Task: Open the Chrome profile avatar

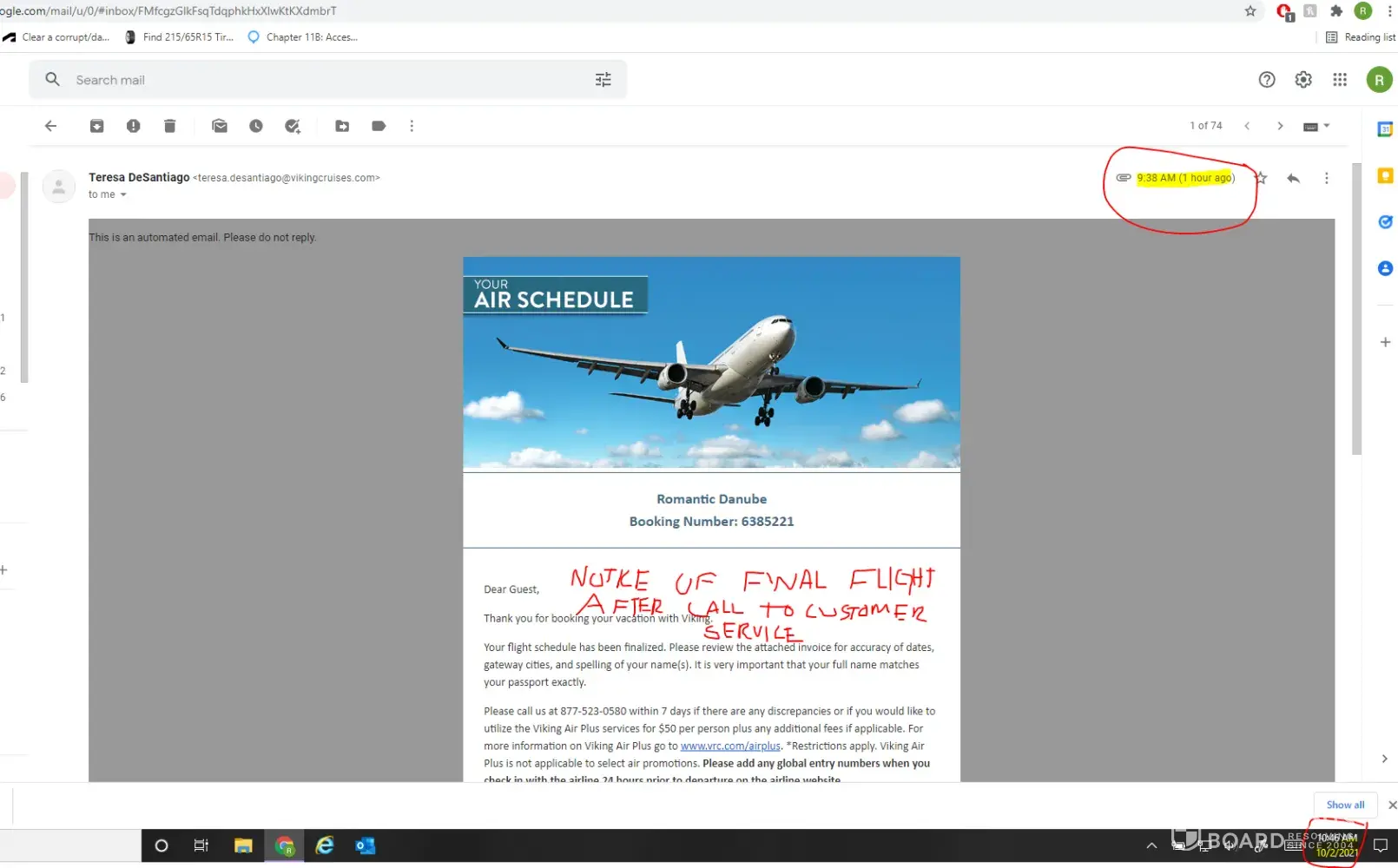Action: click(x=1362, y=11)
